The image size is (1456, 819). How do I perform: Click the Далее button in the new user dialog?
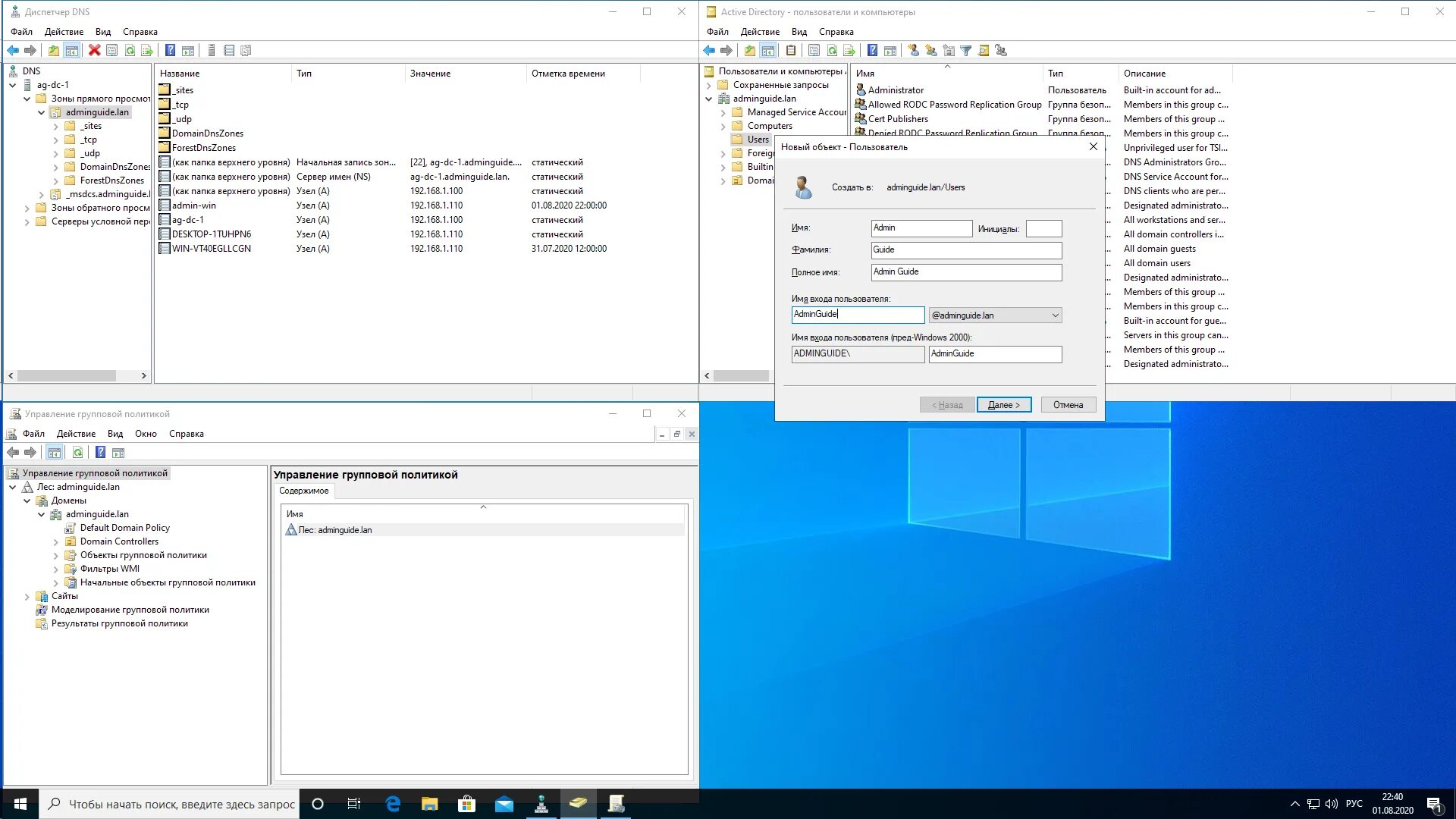click(1003, 405)
